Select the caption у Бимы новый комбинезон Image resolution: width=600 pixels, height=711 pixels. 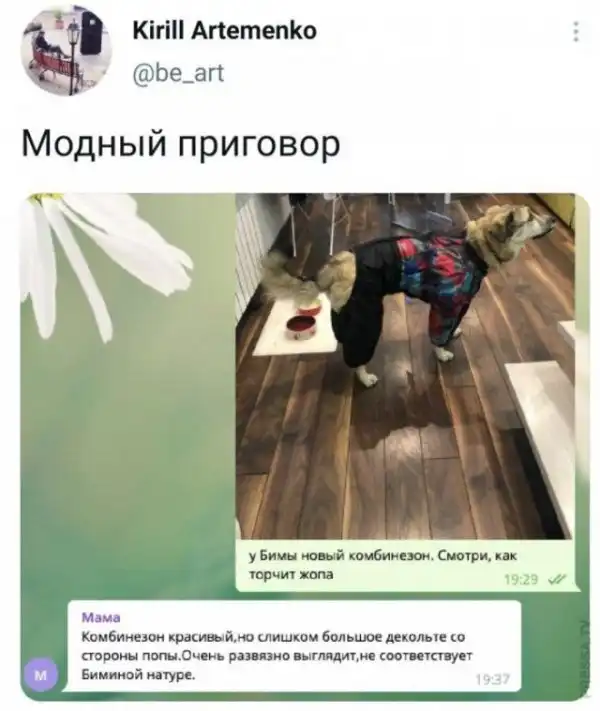(x=383, y=565)
